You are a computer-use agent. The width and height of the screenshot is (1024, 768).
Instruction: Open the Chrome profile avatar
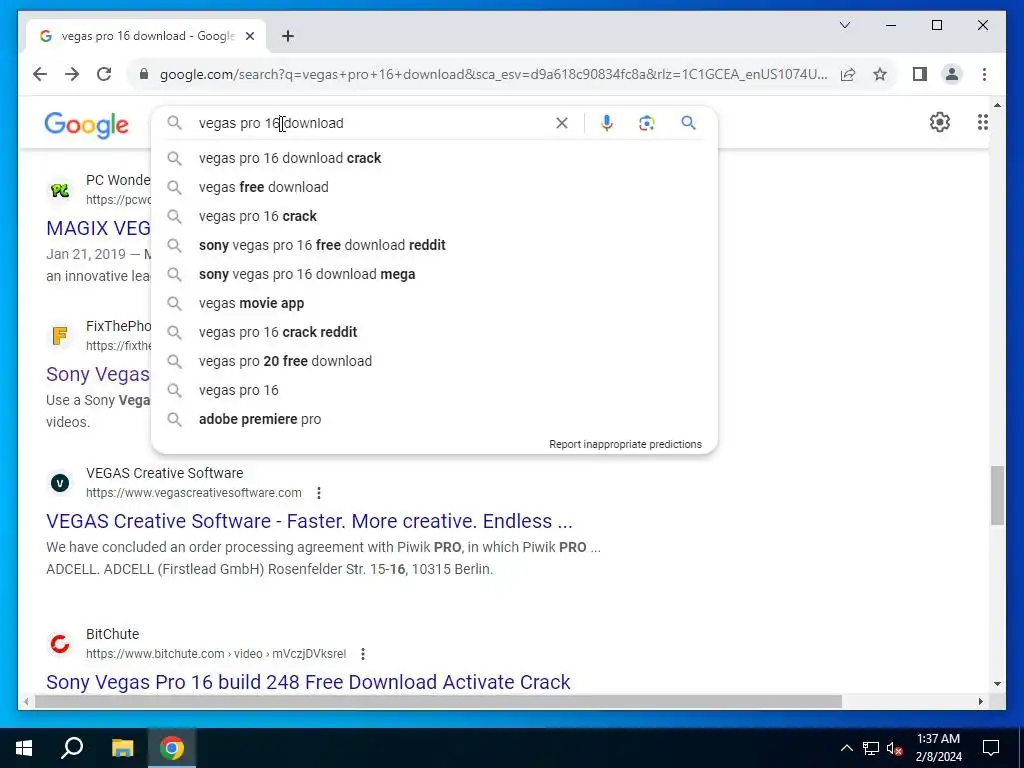pyautogui.click(x=952, y=74)
